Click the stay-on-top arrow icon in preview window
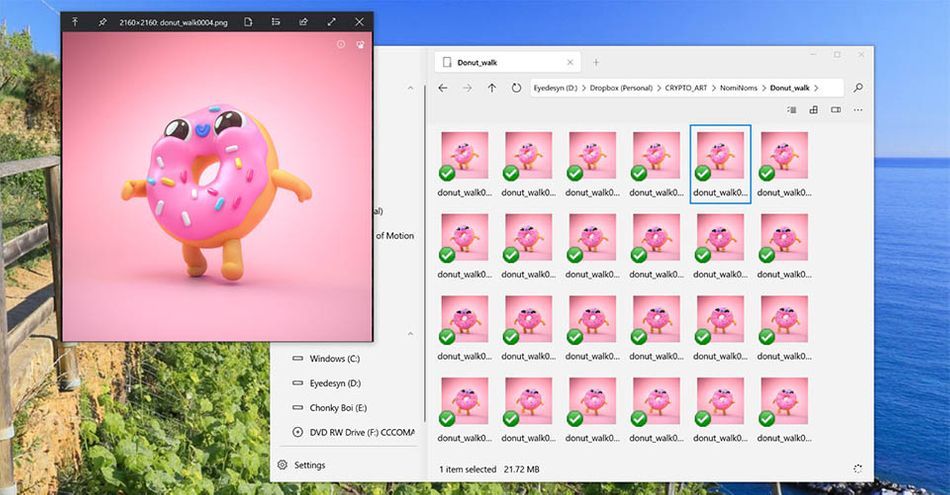This screenshot has width=950, height=495. click(75, 22)
